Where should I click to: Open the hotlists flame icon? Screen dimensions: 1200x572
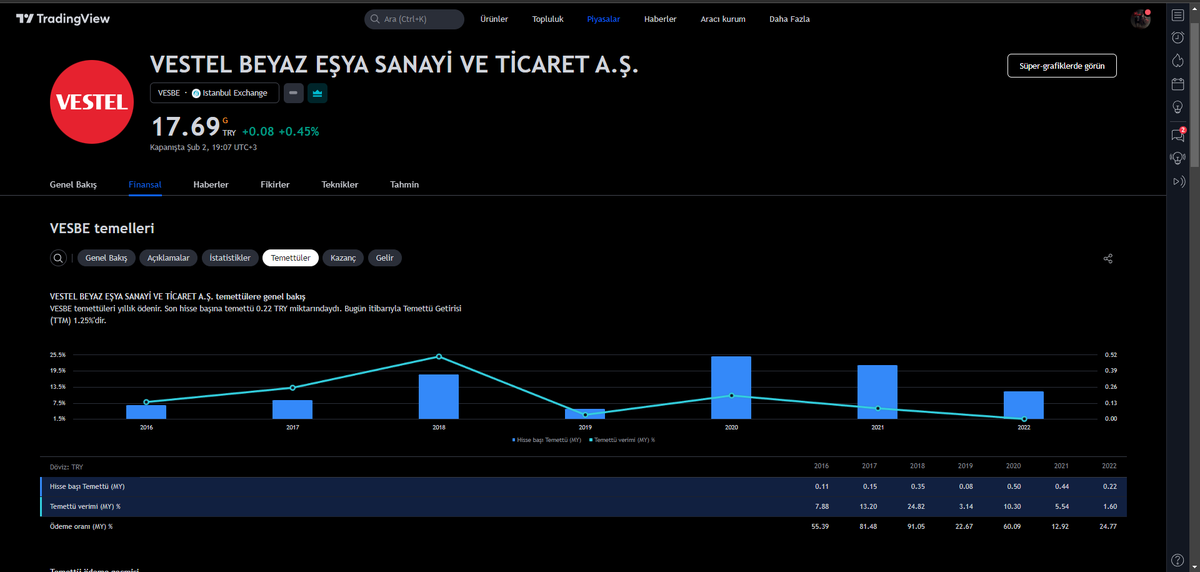[1178, 61]
